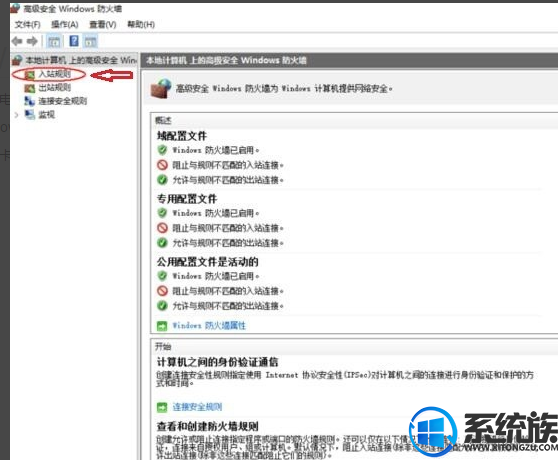The width and height of the screenshot is (558, 460).
Task: Click the 专用配置文件 heading
Action: coord(187,199)
